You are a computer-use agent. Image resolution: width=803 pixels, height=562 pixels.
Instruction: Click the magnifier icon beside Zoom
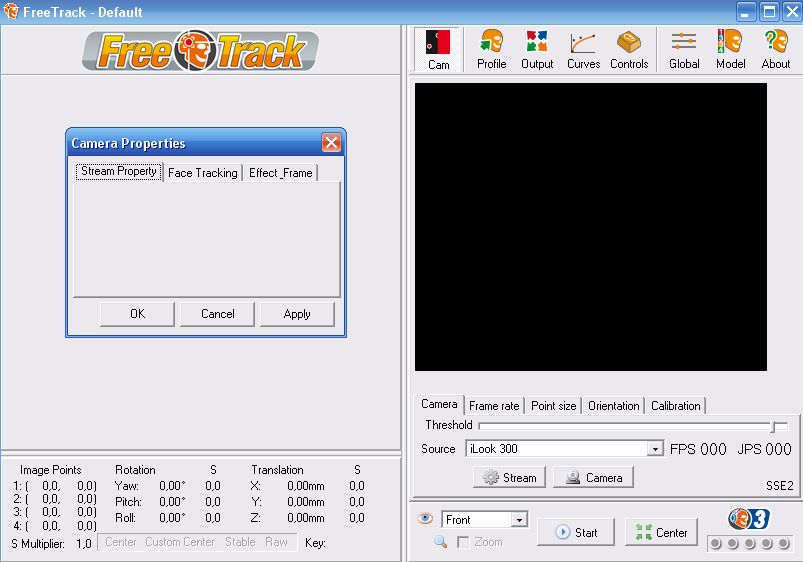(x=440, y=541)
